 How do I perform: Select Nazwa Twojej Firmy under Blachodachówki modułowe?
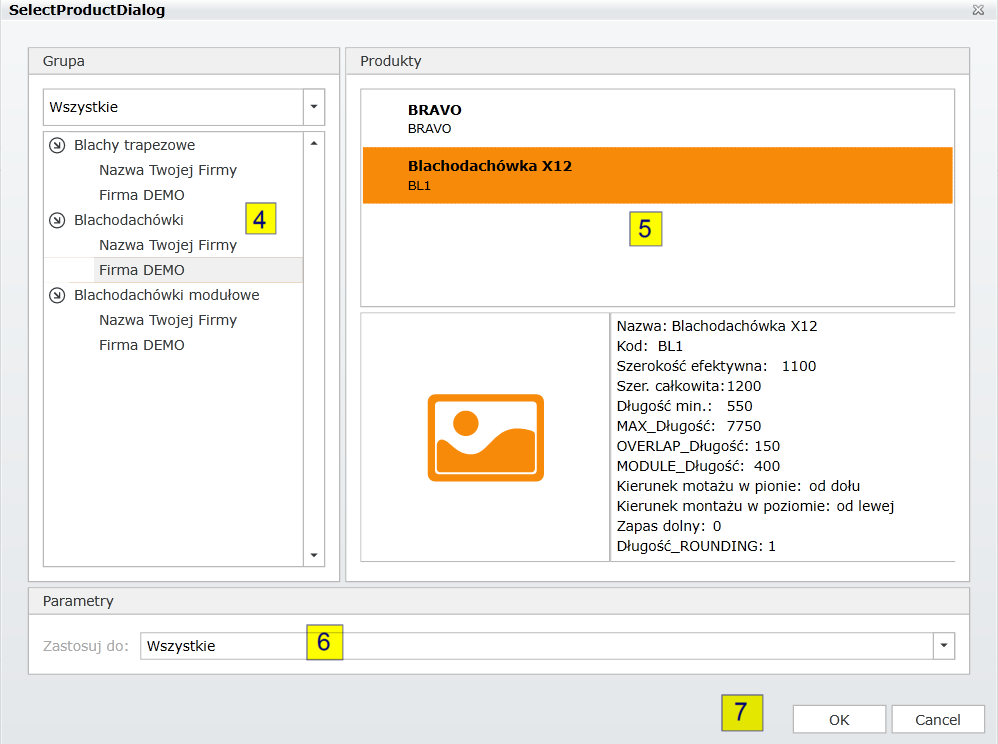(x=168, y=320)
